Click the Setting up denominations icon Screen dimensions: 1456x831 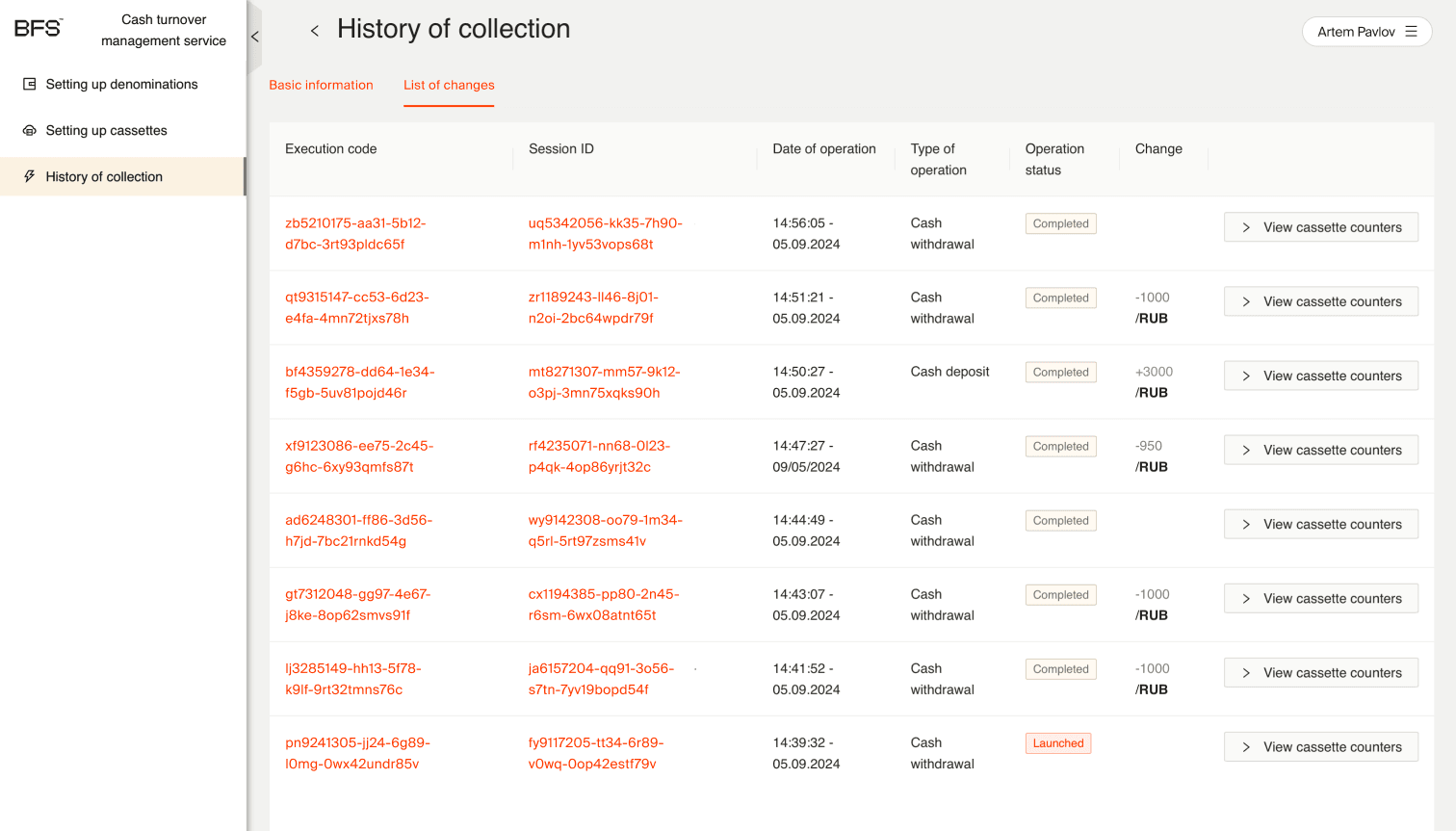pos(30,85)
